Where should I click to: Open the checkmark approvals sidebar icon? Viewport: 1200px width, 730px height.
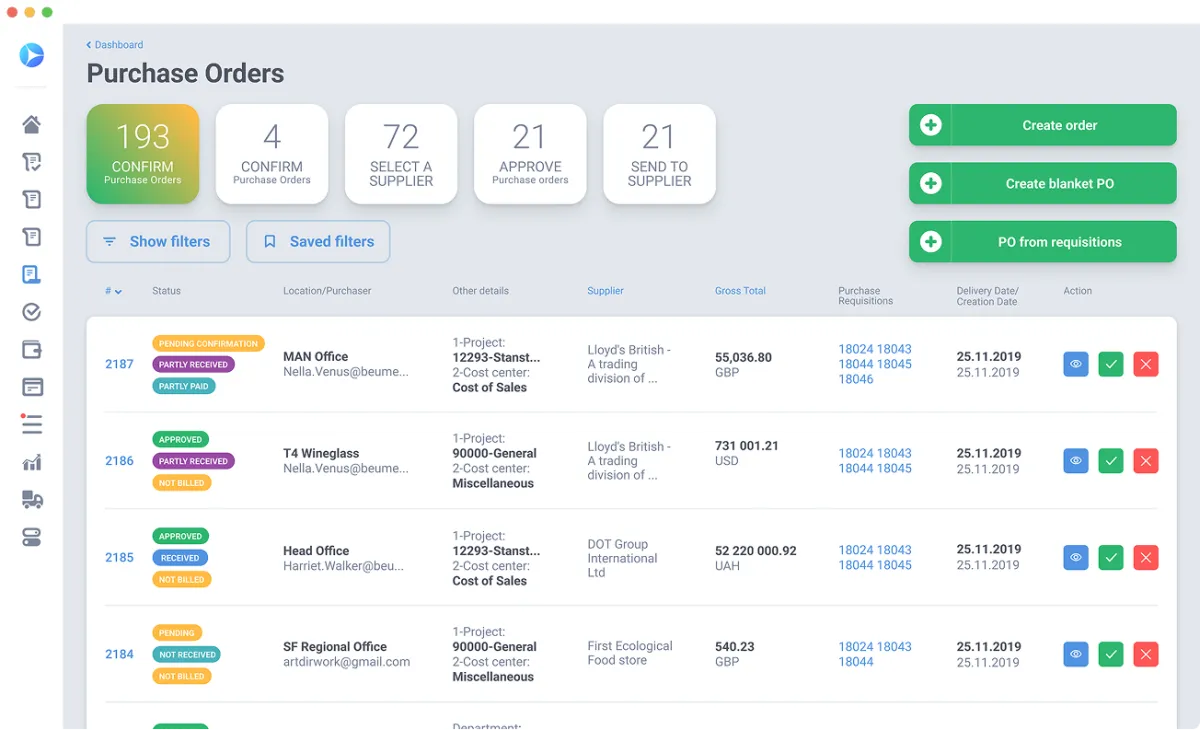click(x=32, y=312)
